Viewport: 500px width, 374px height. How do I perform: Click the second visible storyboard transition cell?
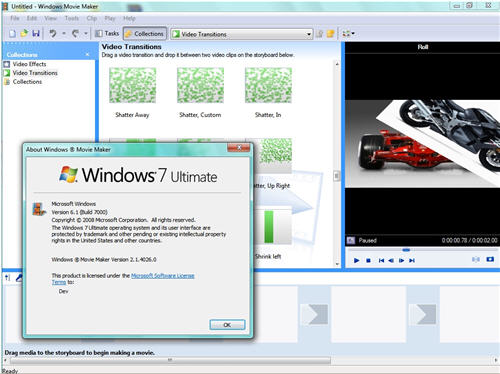point(423,314)
